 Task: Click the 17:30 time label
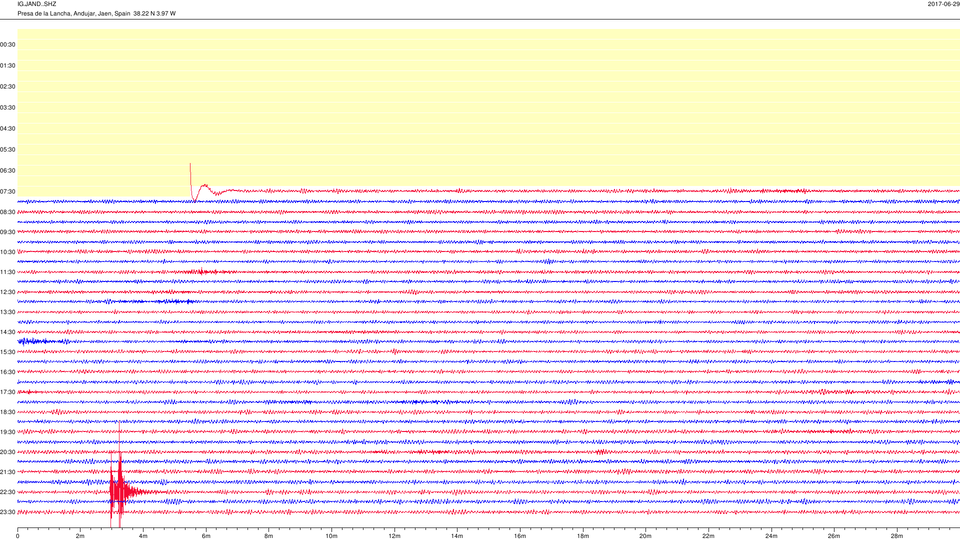[x=8, y=392]
